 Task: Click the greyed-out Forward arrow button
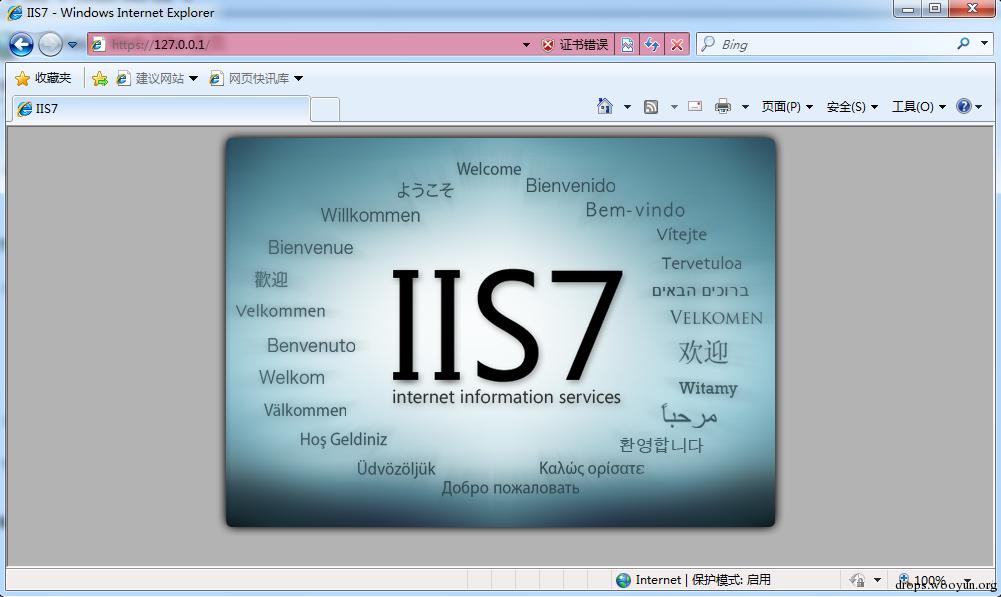click(50, 45)
